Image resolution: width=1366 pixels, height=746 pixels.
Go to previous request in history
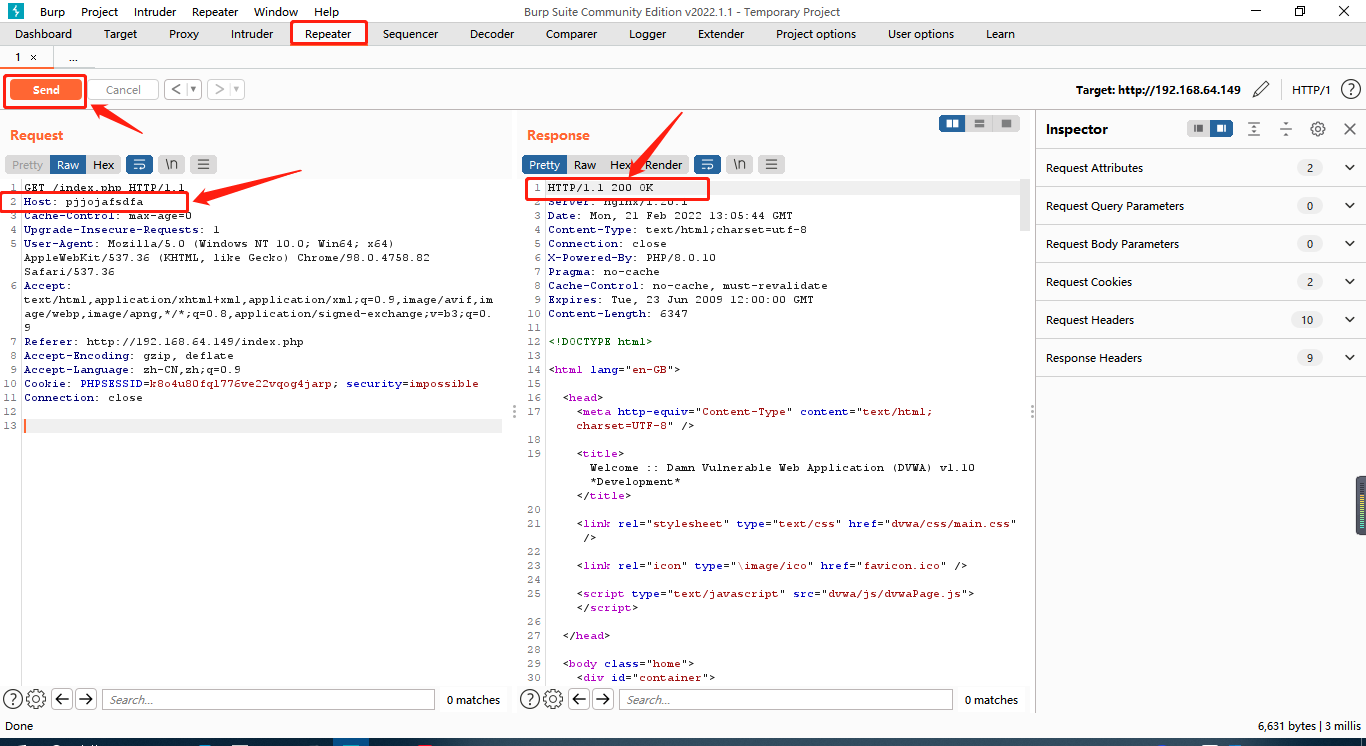pos(176,90)
